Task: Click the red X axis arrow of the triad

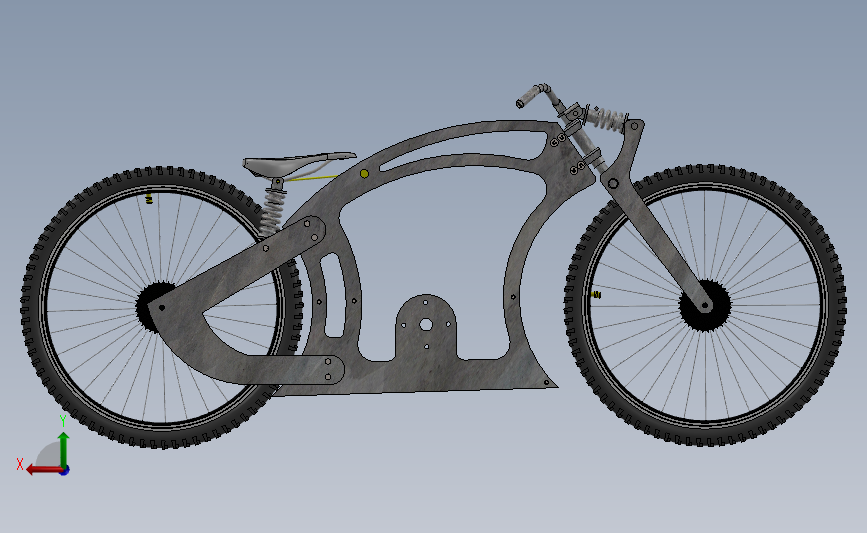Action: point(43,470)
